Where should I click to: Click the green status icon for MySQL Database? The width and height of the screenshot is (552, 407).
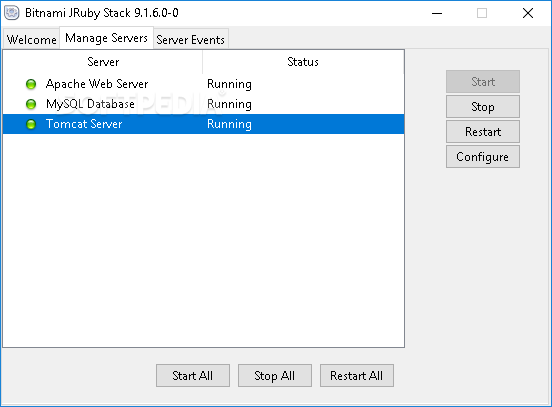pyautogui.click(x=31, y=104)
